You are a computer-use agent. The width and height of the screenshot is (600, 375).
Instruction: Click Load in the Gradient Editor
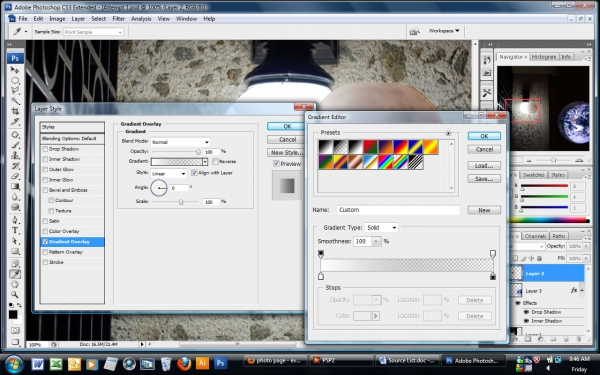[484, 166]
